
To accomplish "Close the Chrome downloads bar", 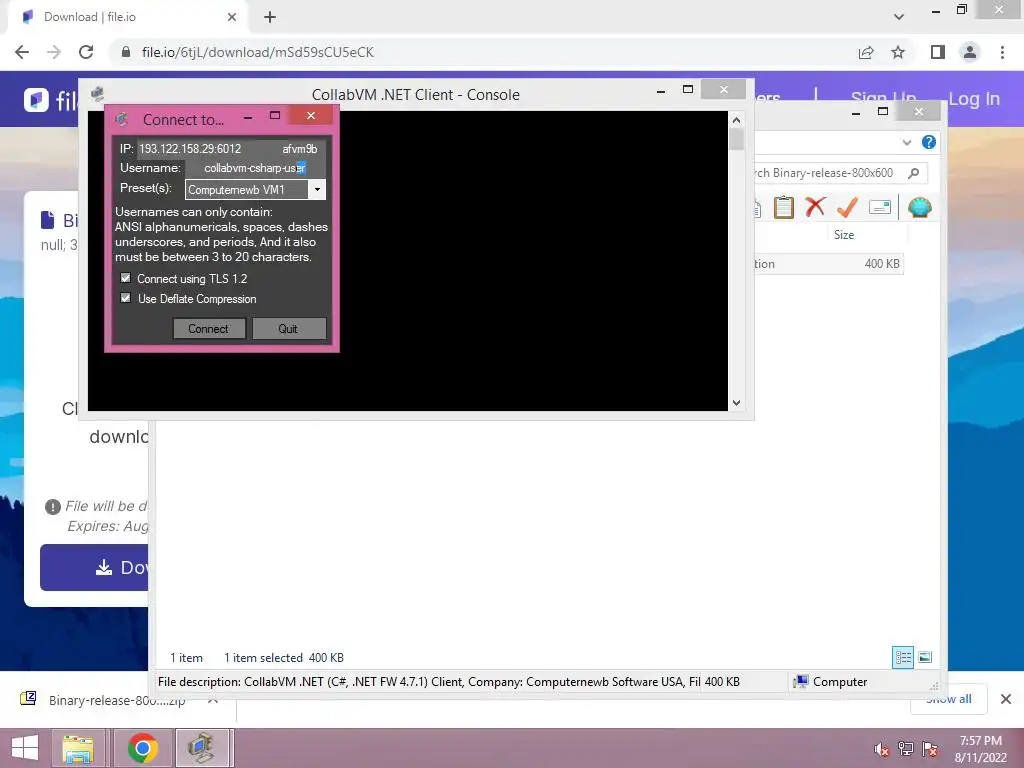I will pos(1006,699).
